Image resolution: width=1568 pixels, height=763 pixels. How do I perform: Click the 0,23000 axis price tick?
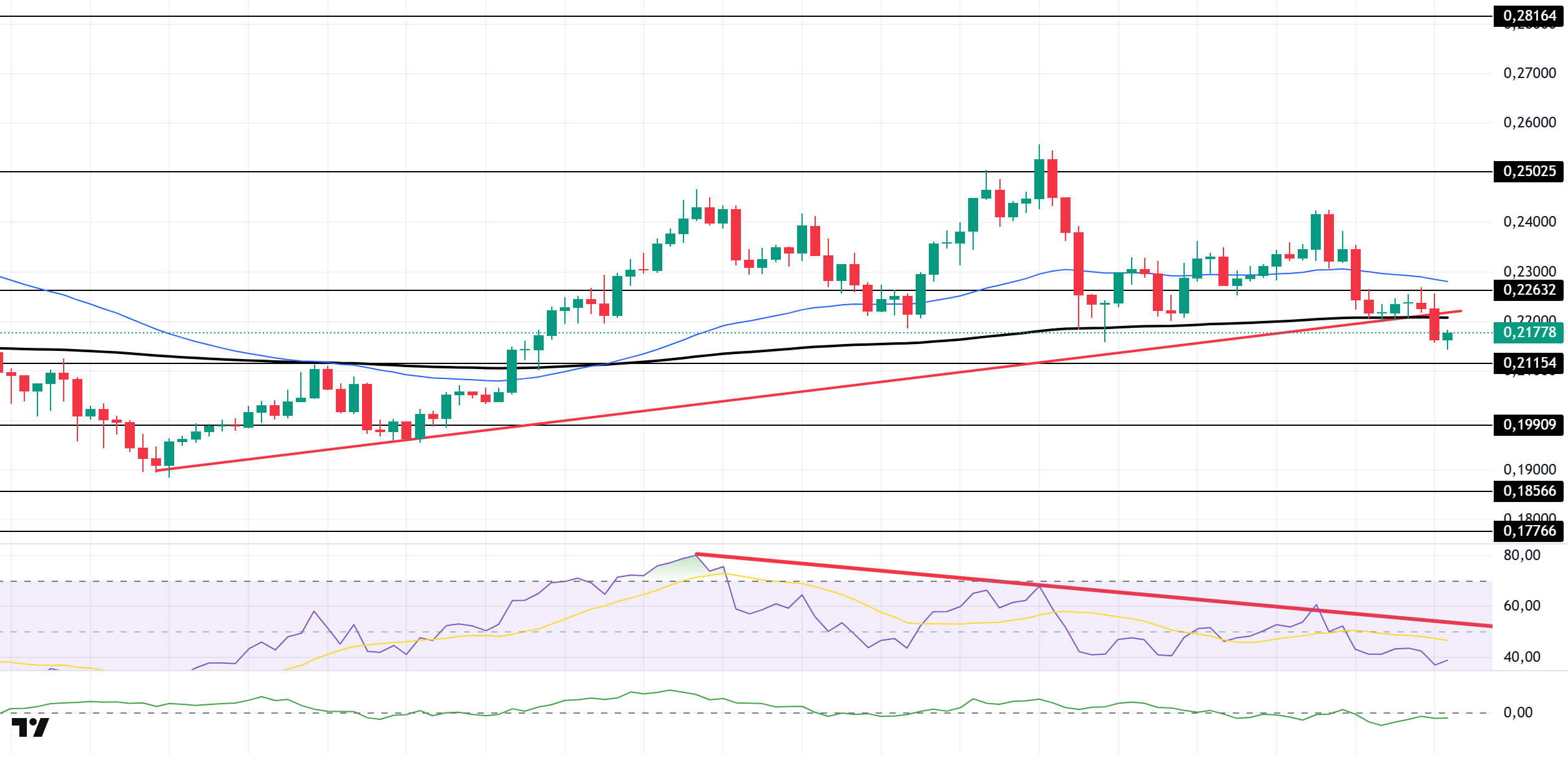tap(1529, 272)
